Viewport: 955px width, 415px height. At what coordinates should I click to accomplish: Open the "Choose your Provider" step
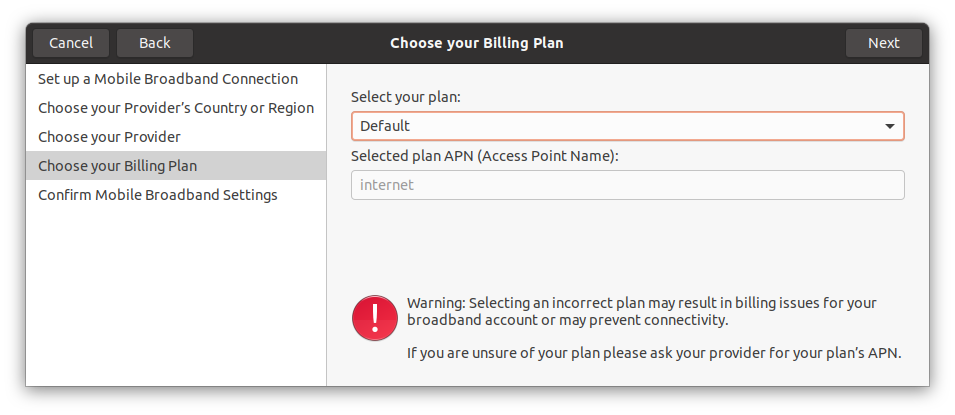[109, 137]
